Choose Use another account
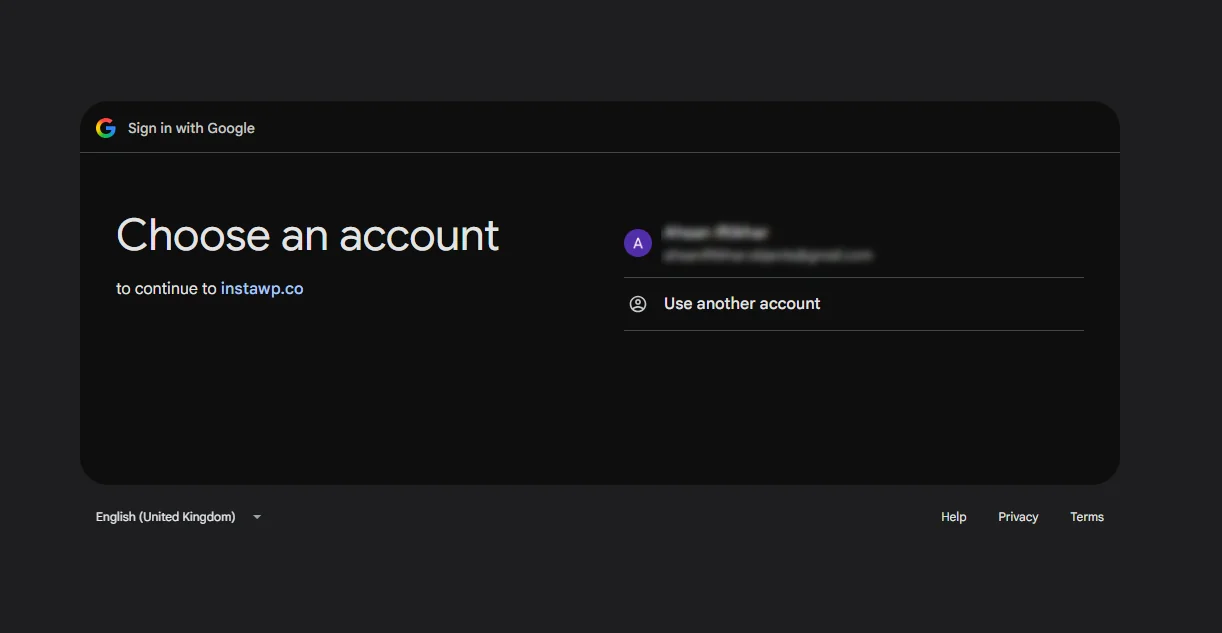This screenshot has height=633, width=1222. tap(854, 304)
